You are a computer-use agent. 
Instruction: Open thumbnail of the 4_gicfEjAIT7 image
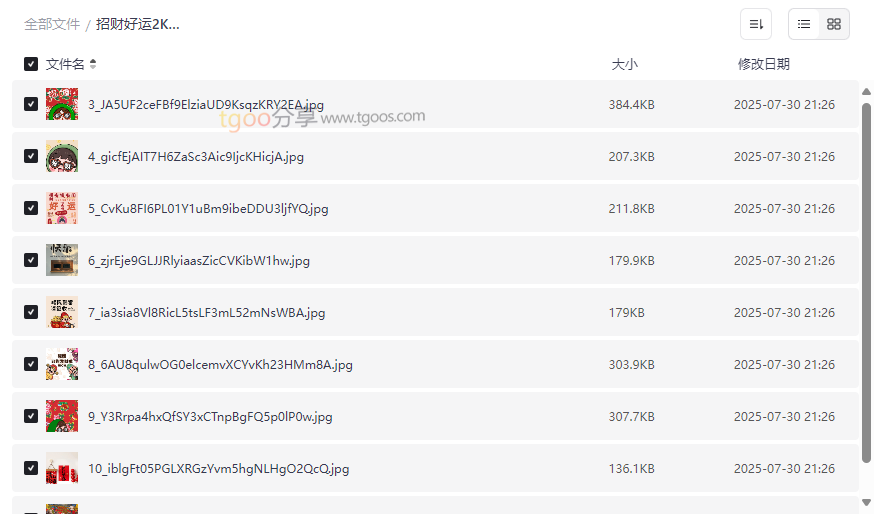tap(62, 156)
